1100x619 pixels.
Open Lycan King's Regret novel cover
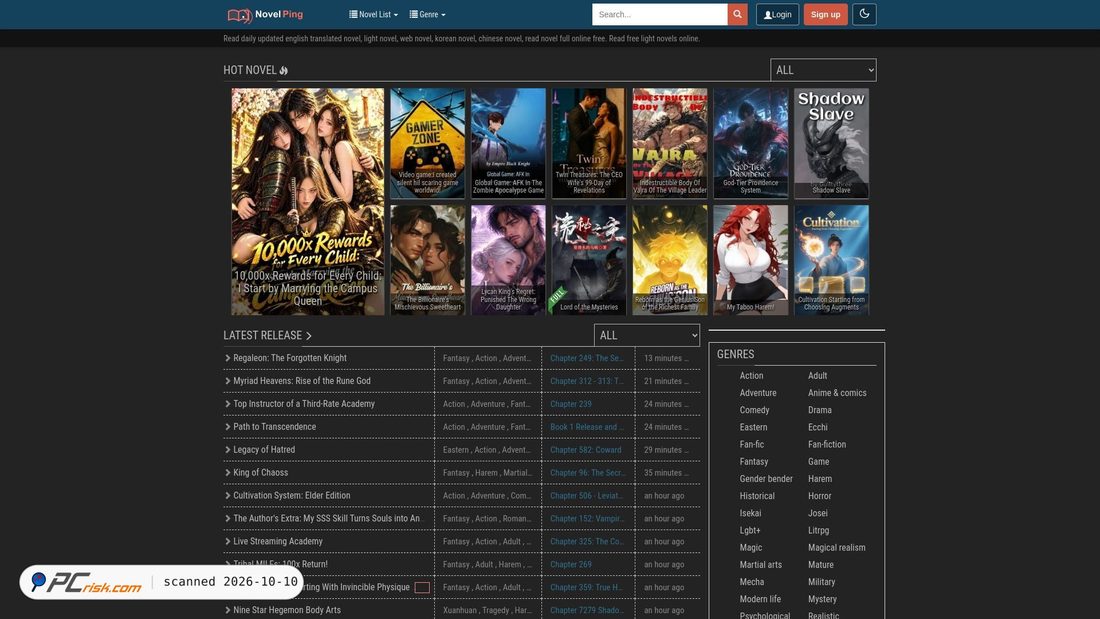tap(508, 260)
